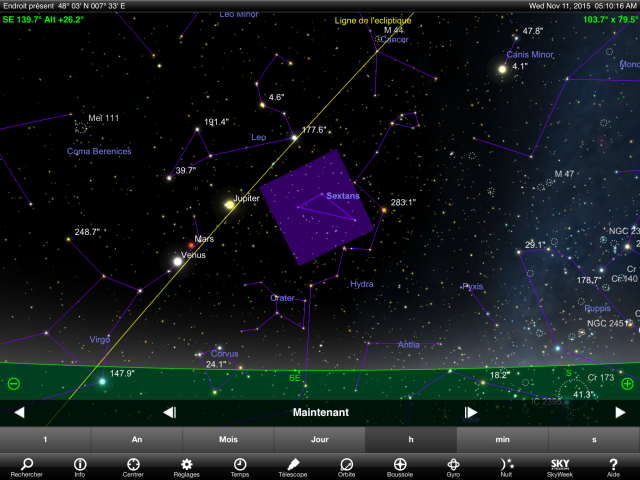Tap the 103.7° x 79.5° field readout

(x=610, y=19)
